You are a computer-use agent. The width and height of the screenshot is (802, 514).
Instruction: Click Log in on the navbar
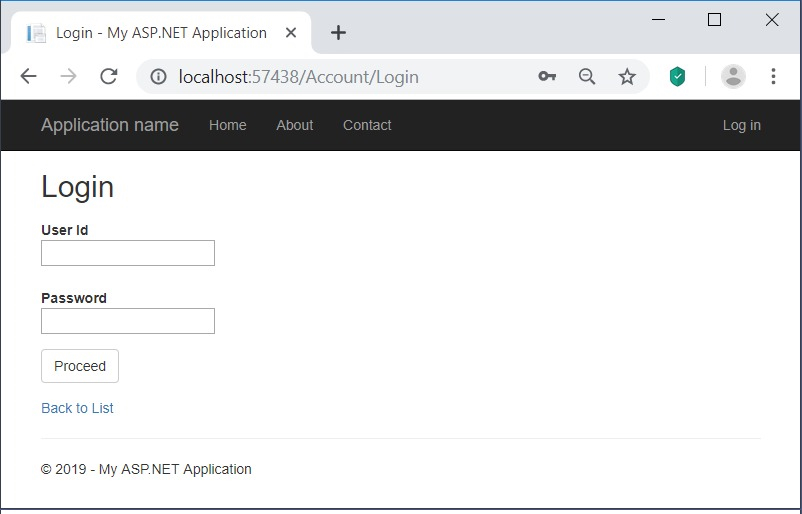[742, 125]
